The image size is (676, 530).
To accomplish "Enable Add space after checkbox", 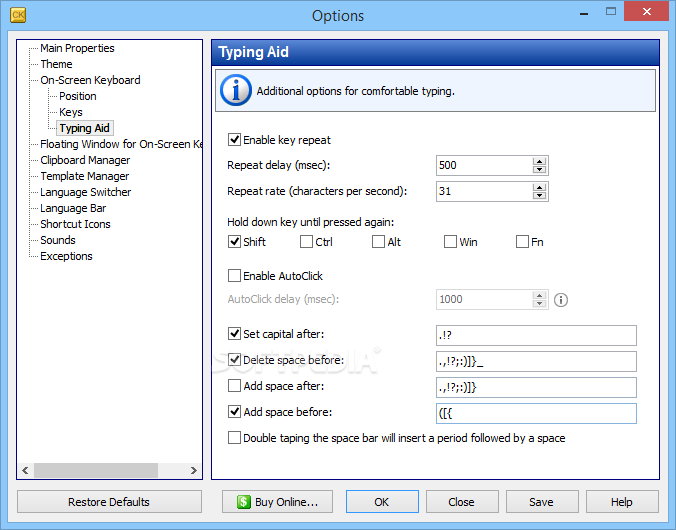I will [x=234, y=386].
